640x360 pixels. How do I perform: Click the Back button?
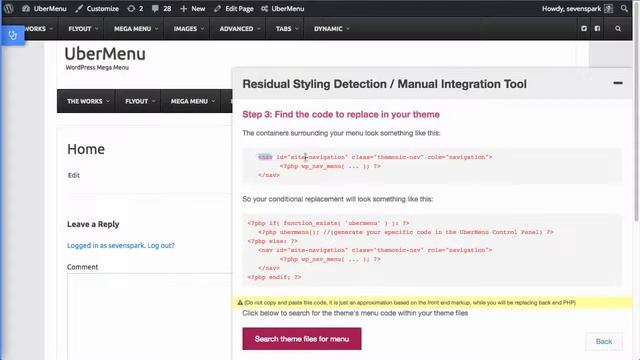604,341
